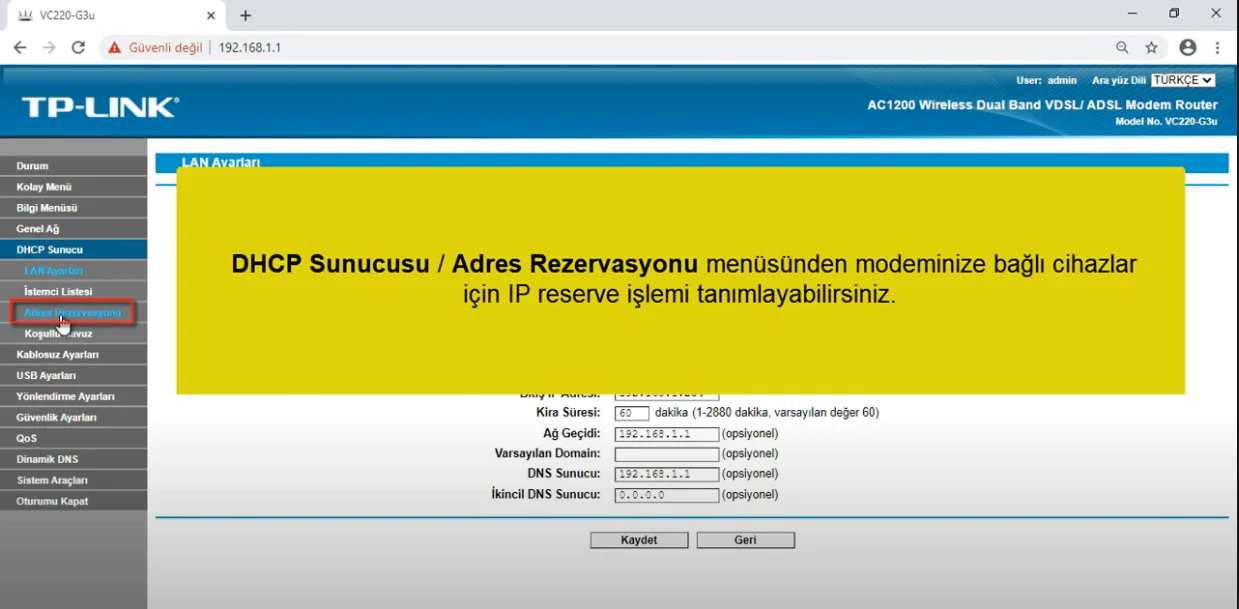Open Chrome three-dot menu
1239x609 pixels.
click(x=1217, y=47)
